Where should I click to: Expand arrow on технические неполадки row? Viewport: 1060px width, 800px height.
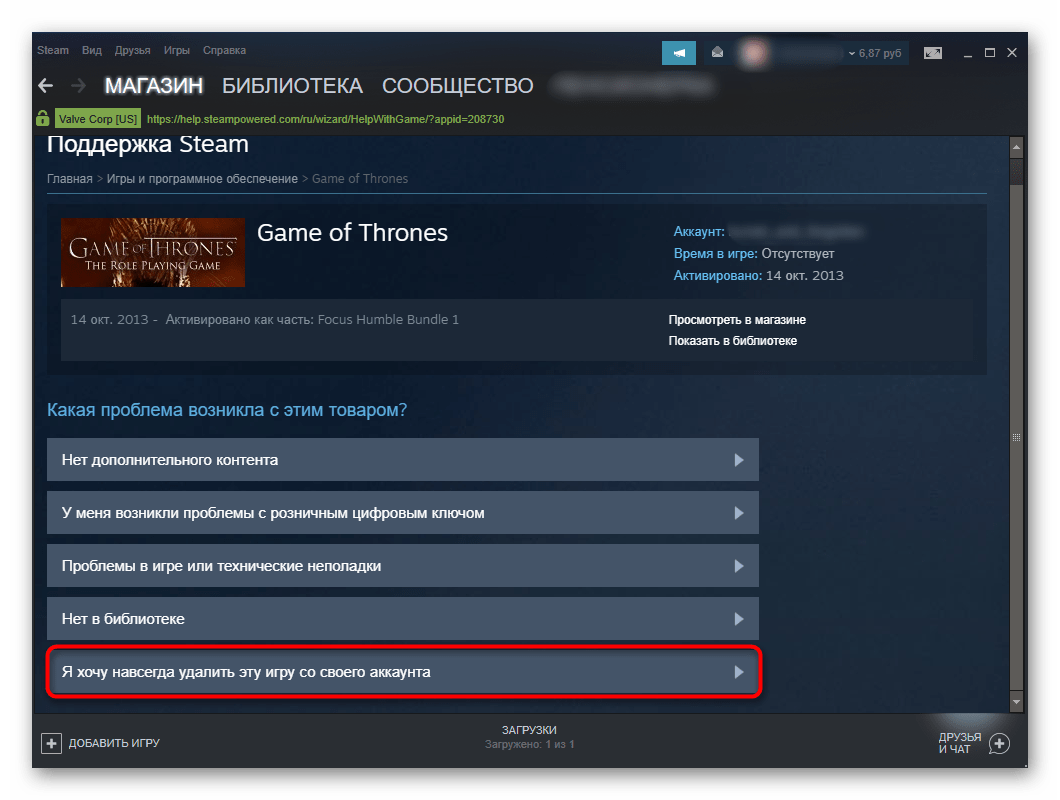point(739,566)
